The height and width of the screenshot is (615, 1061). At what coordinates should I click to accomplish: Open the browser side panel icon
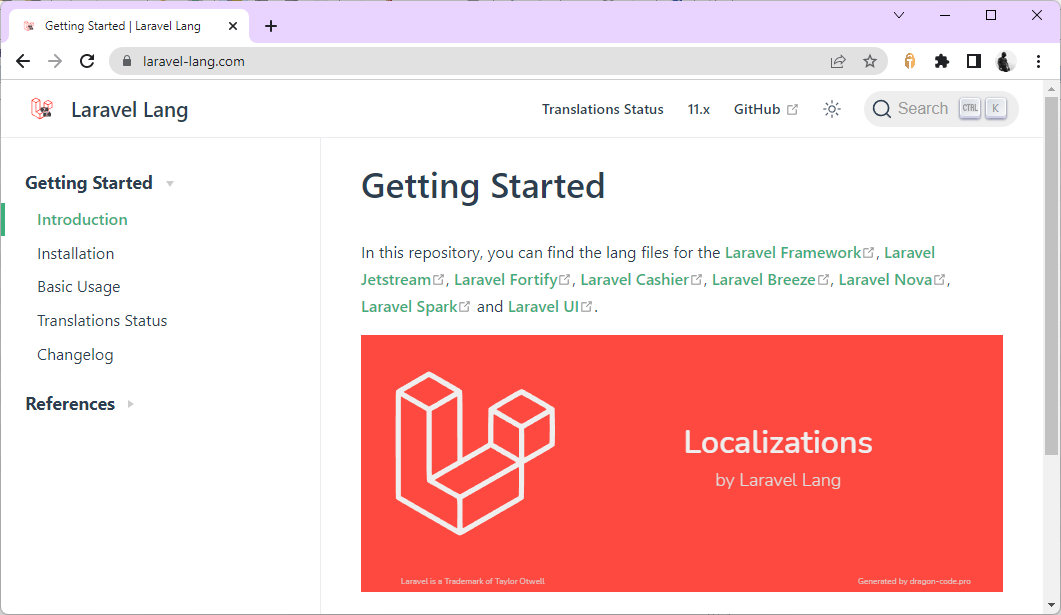coord(974,62)
